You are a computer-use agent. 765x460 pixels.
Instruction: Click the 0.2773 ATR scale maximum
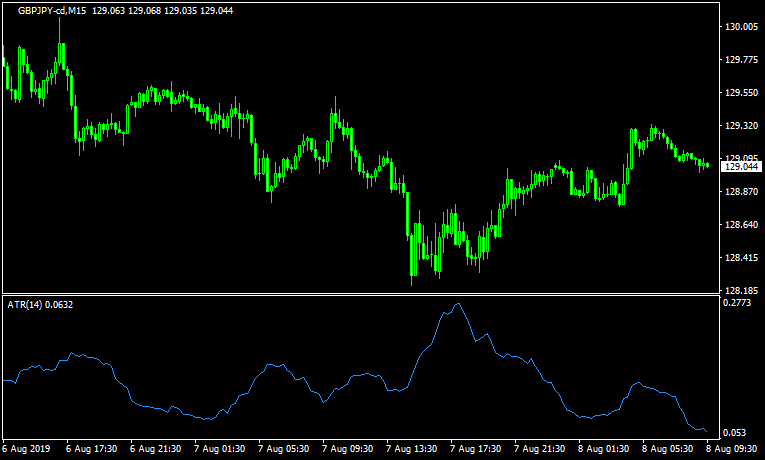point(738,302)
